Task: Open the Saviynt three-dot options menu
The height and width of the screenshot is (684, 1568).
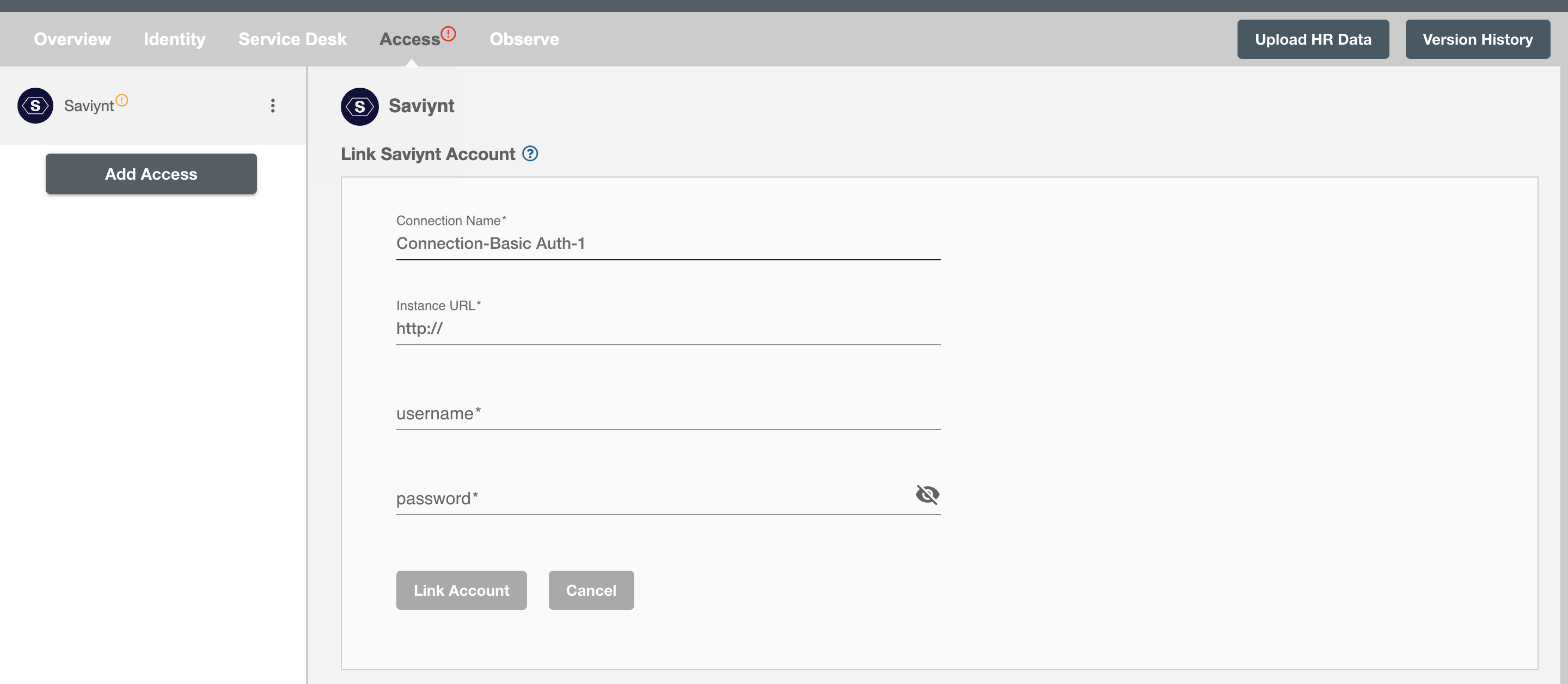Action: pyautogui.click(x=273, y=105)
